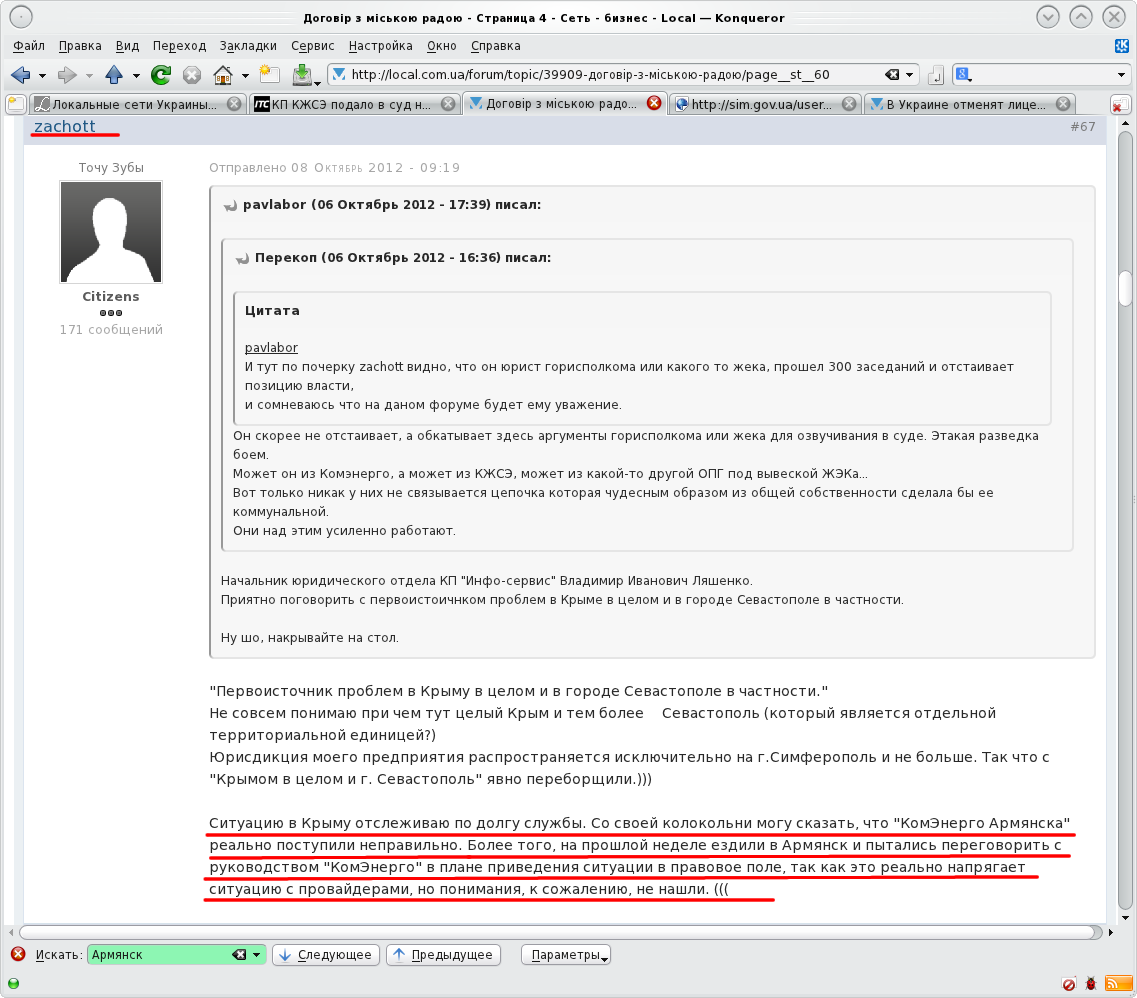Open the Сервис menu
The image size is (1137, 998).
(313, 46)
